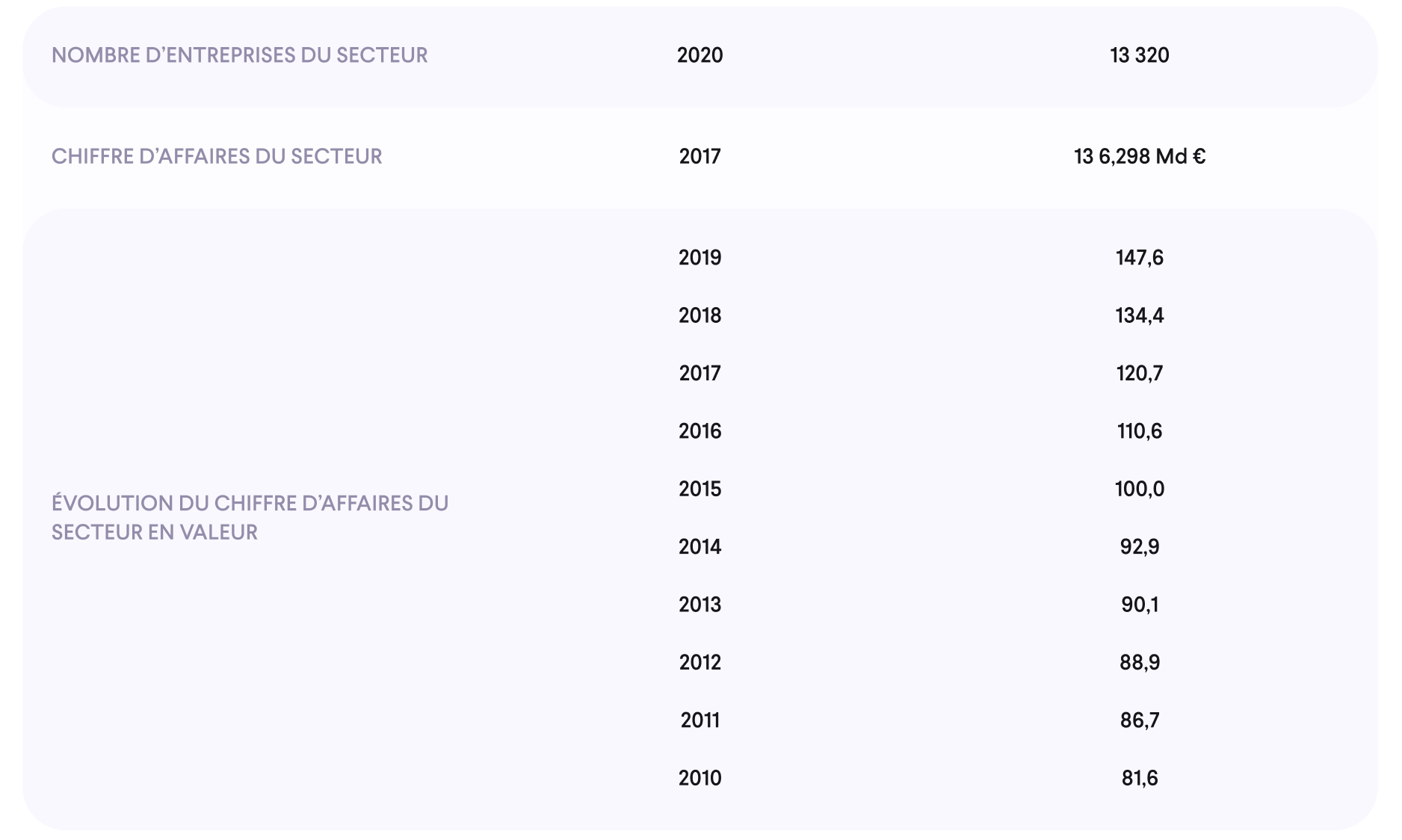Select the 'Chiffre d'affaires du secteur' heading

(217, 156)
